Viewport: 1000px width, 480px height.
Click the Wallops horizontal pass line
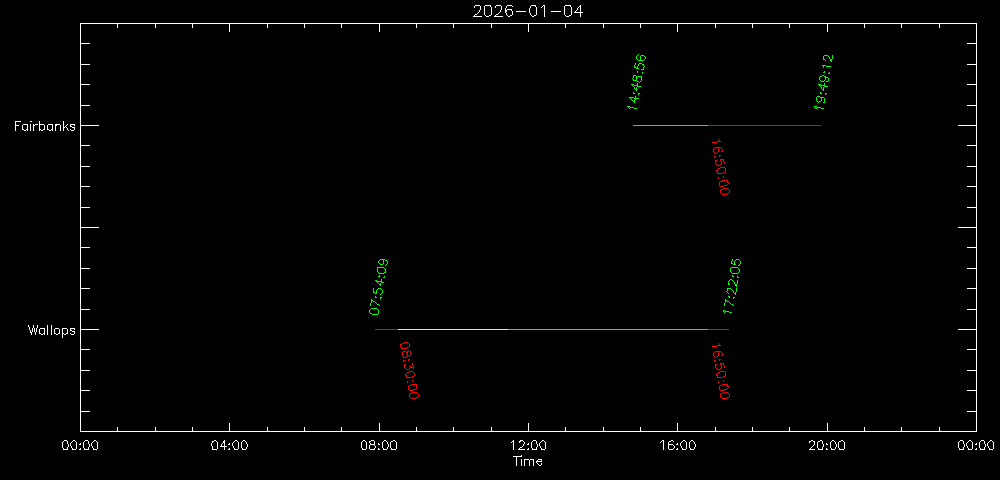(x=551, y=329)
